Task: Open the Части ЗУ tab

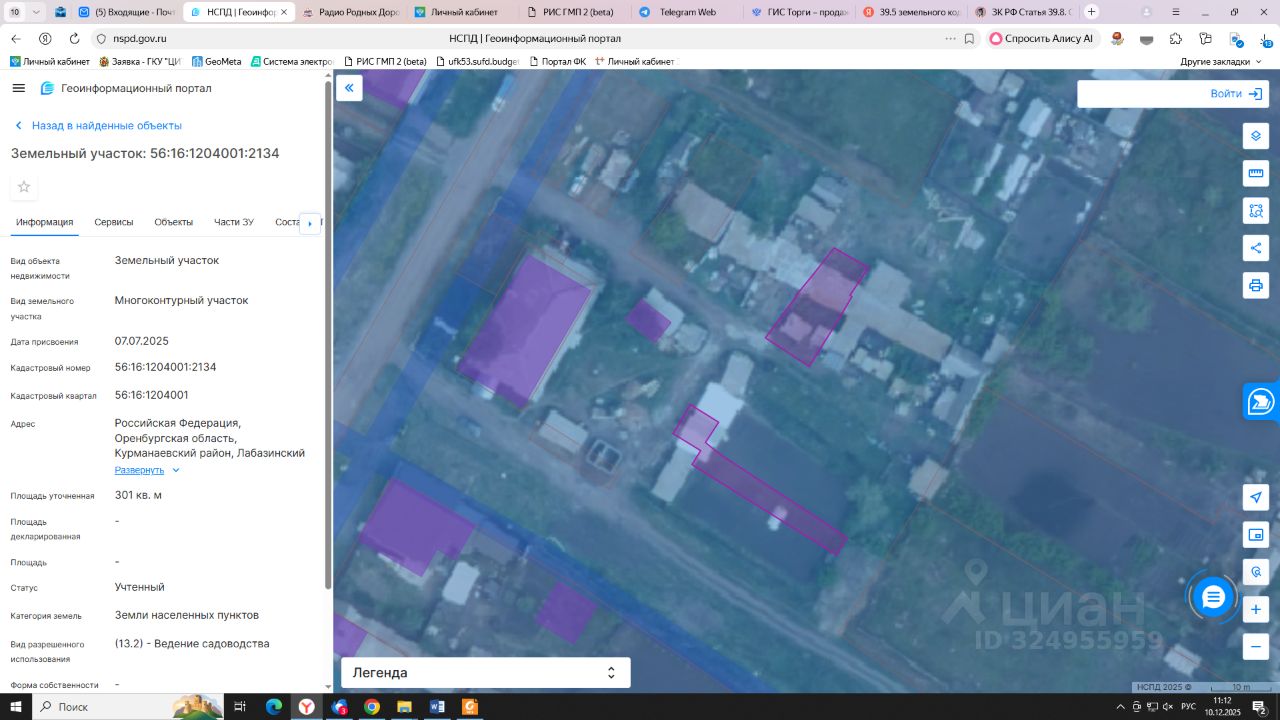Action: [234, 222]
